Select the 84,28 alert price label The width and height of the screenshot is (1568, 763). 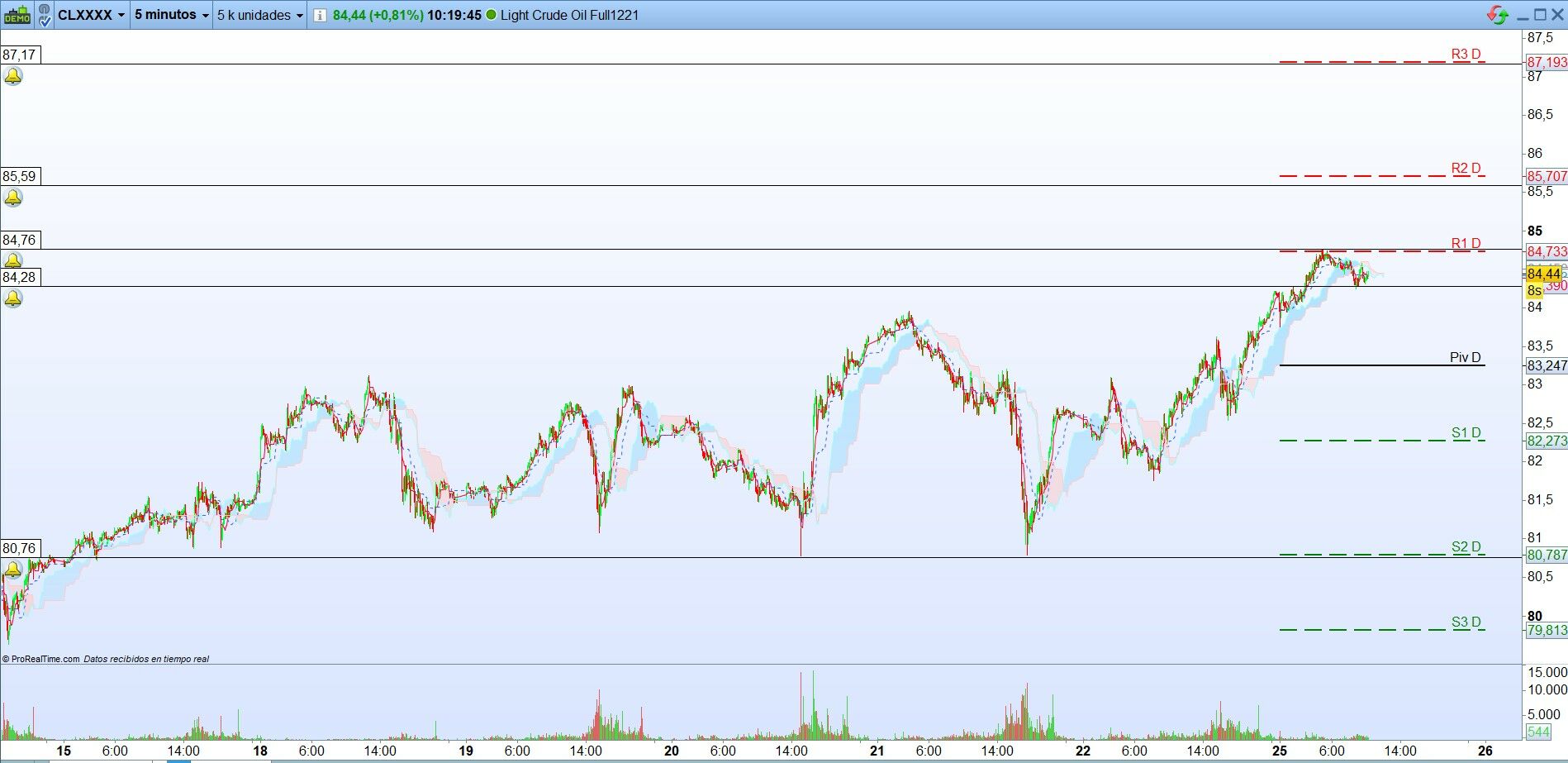pyautogui.click(x=20, y=277)
